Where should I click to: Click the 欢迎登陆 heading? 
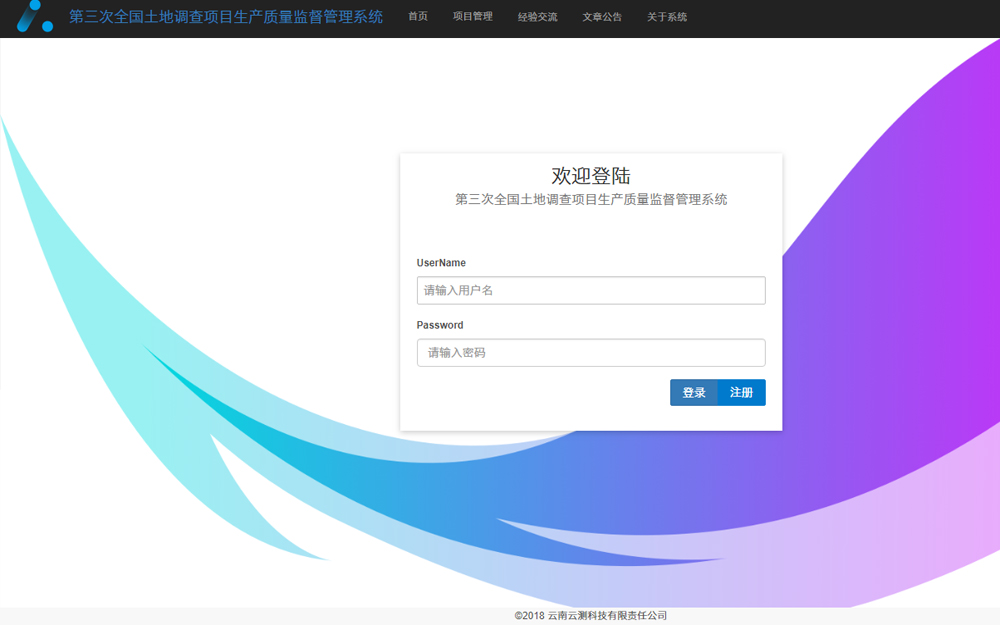point(591,175)
